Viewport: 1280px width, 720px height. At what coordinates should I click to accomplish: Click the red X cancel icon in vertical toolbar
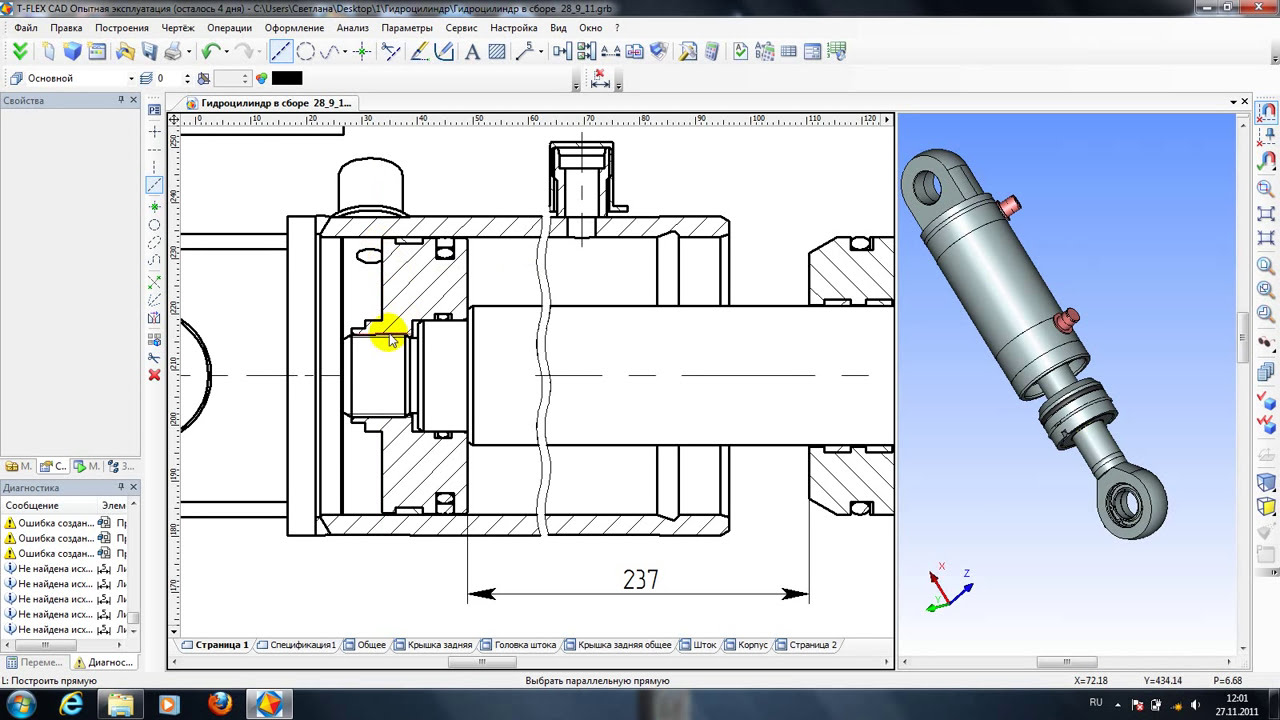click(154, 375)
